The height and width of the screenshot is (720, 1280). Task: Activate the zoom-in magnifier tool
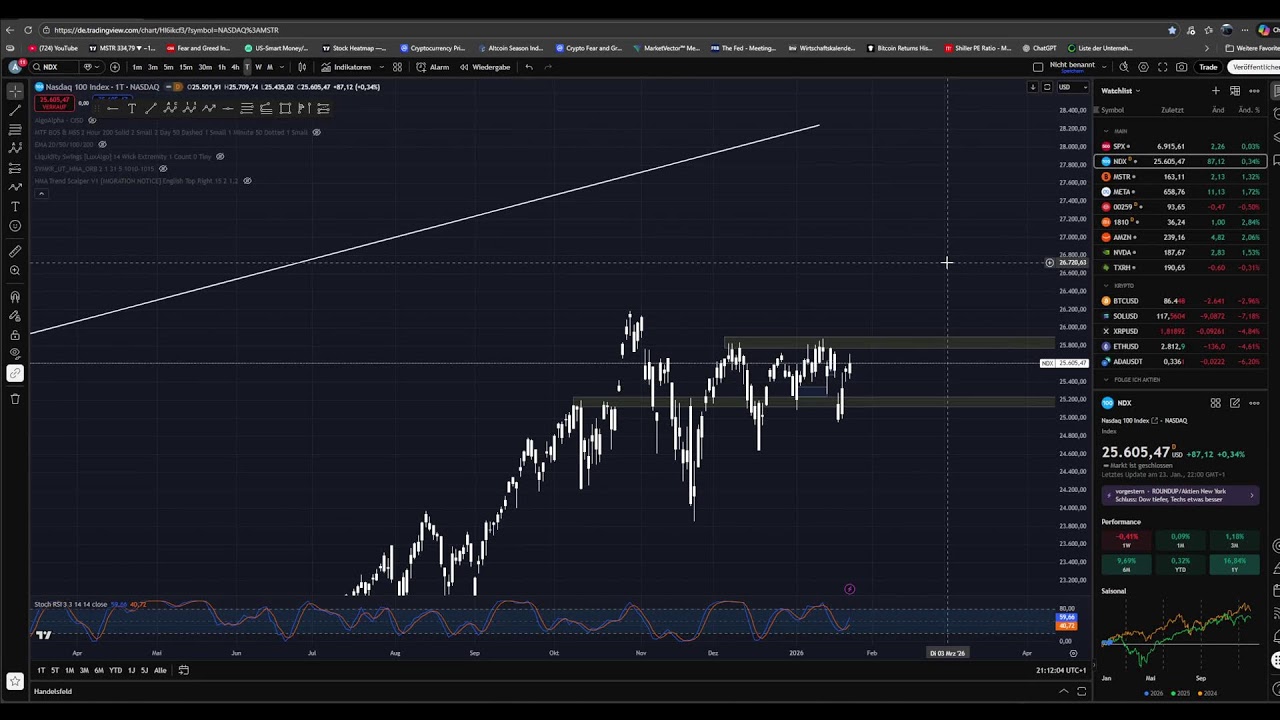tap(15, 270)
